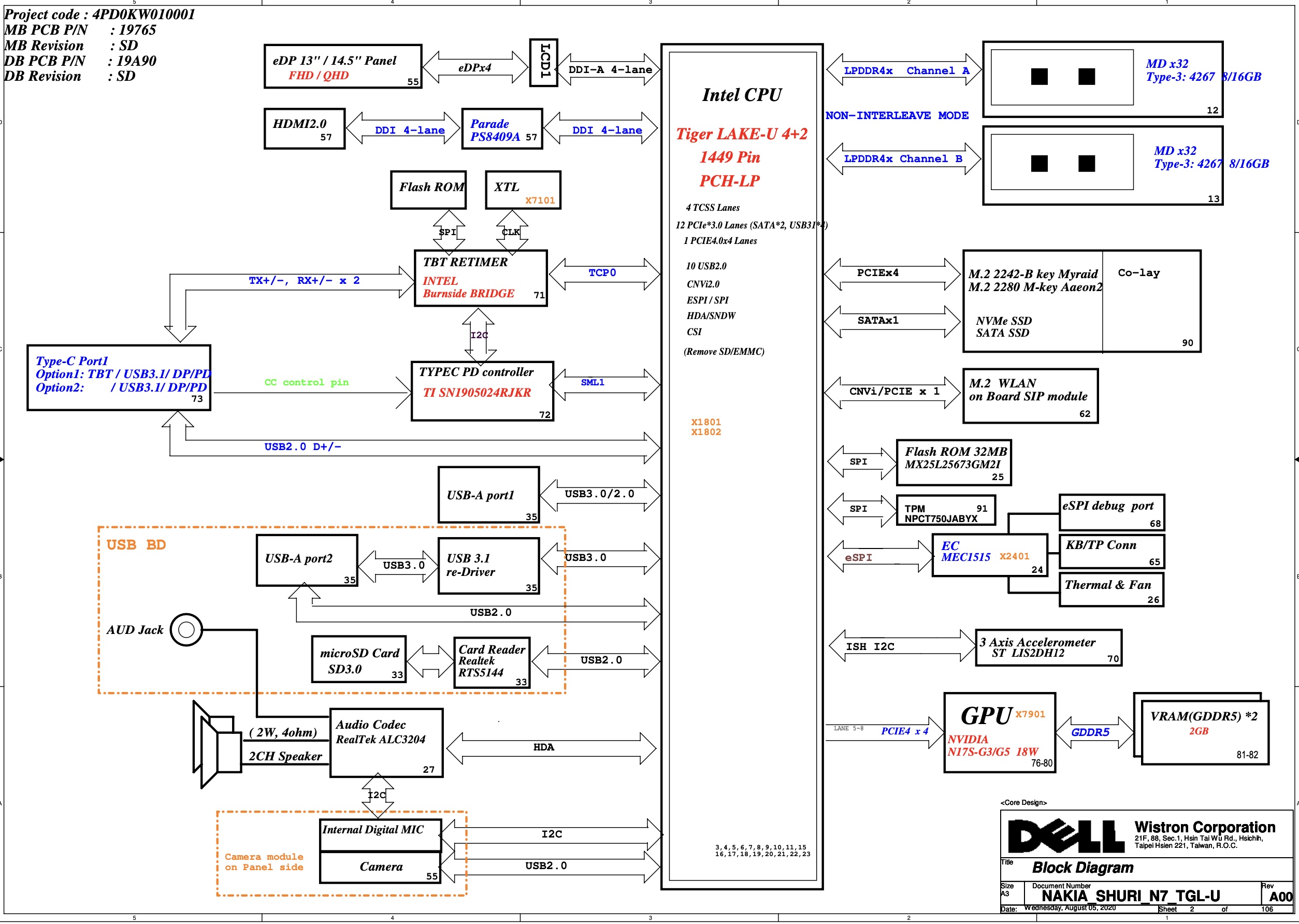
Task: Select the 4 TCSS Lanes text
Action: [x=712, y=208]
